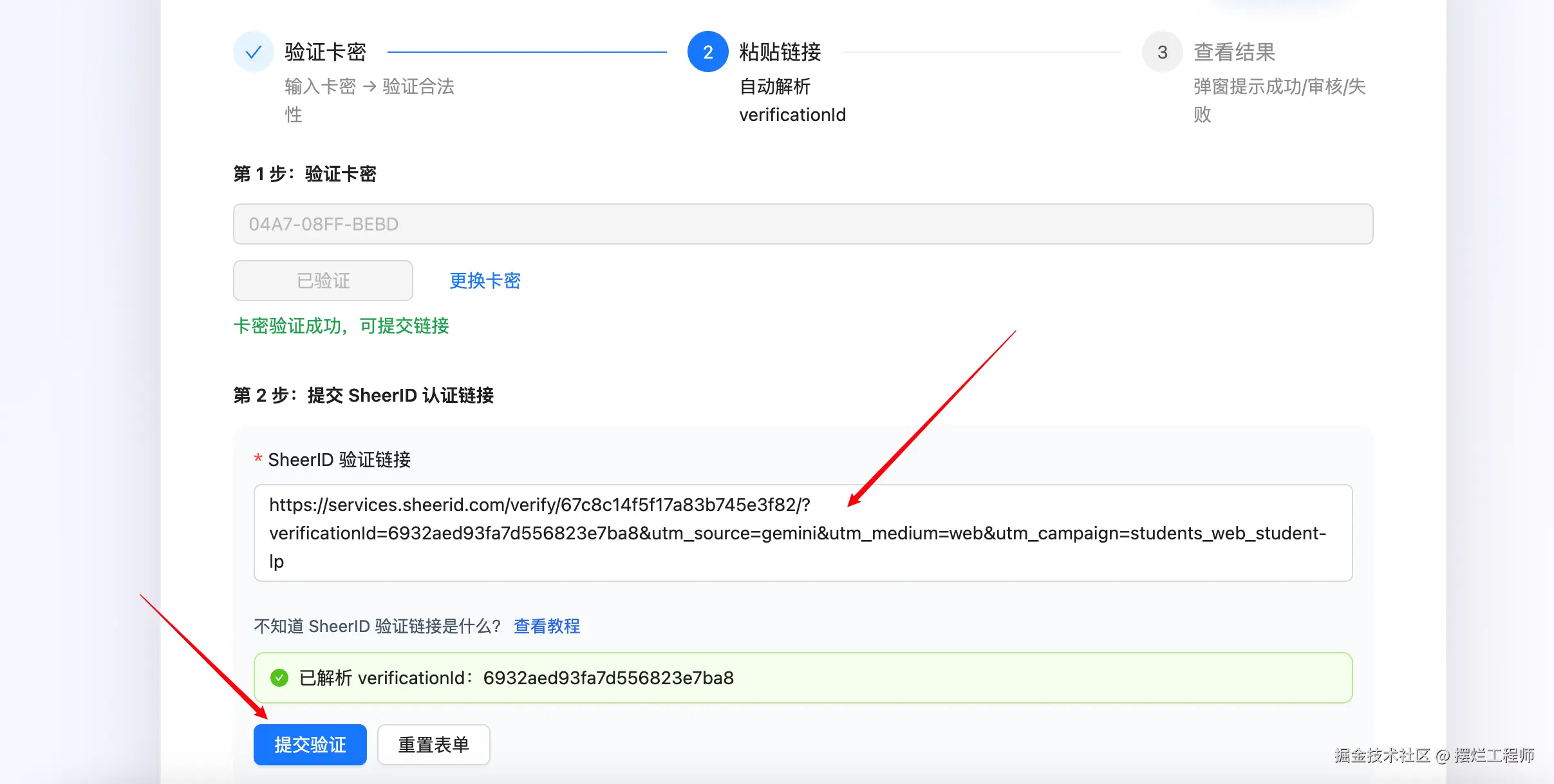Click the green success check icon
The width and height of the screenshot is (1554, 784).
(279, 678)
